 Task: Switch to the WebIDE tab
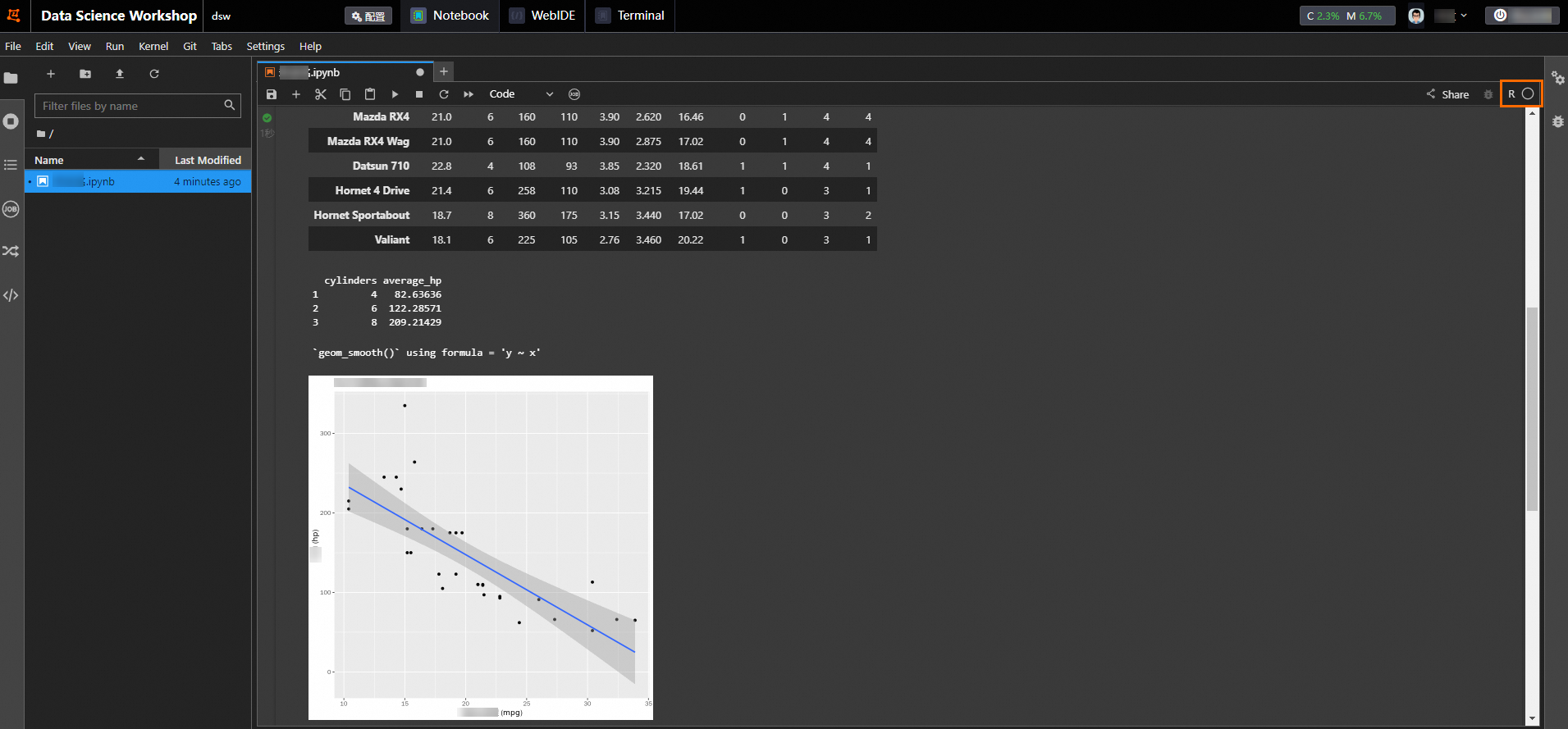coord(542,16)
